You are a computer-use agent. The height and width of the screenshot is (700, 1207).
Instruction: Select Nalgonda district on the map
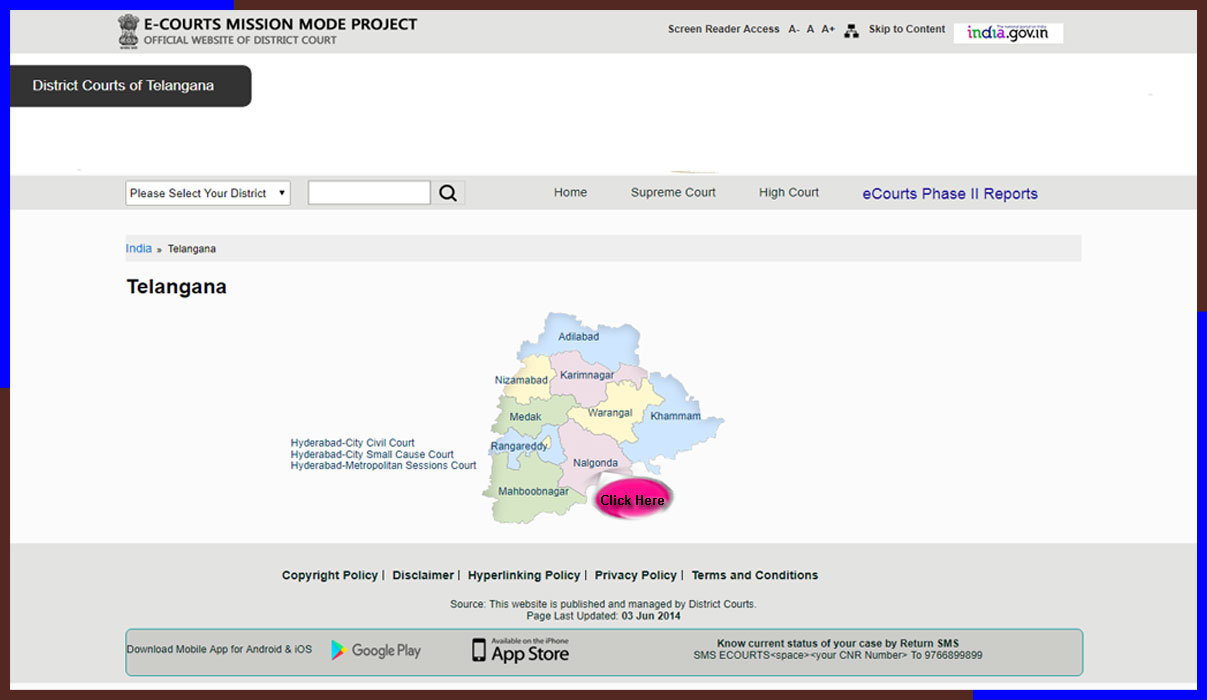tap(595, 463)
